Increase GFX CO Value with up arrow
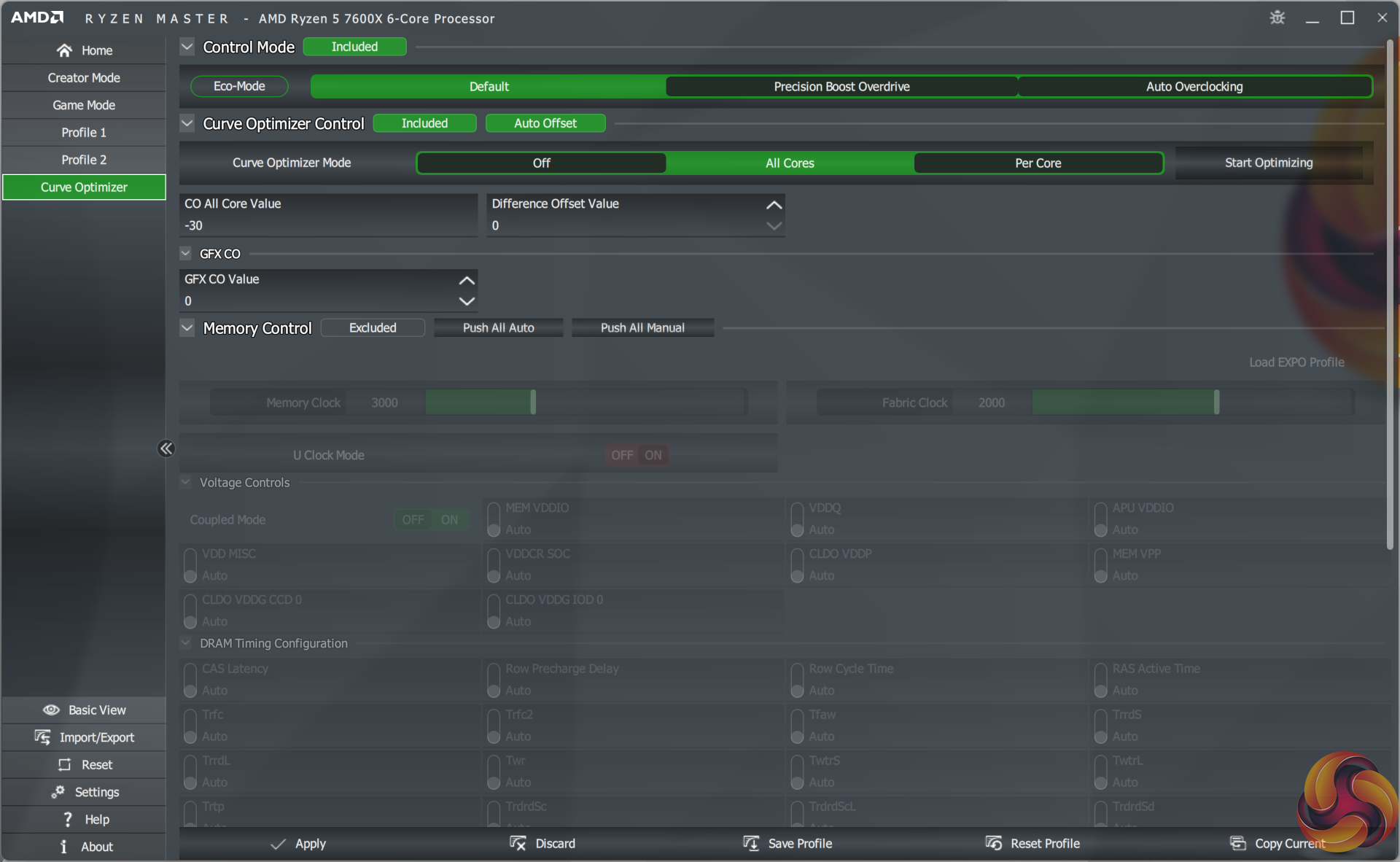Screen dimensions: 1400x862 467,280
